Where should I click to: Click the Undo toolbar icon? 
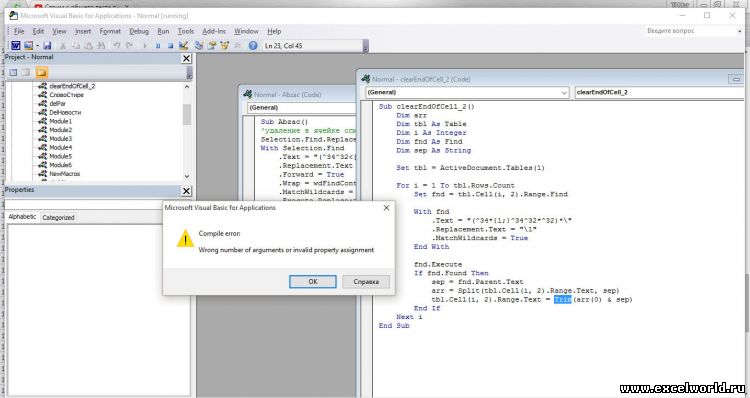tap(116, 45)
